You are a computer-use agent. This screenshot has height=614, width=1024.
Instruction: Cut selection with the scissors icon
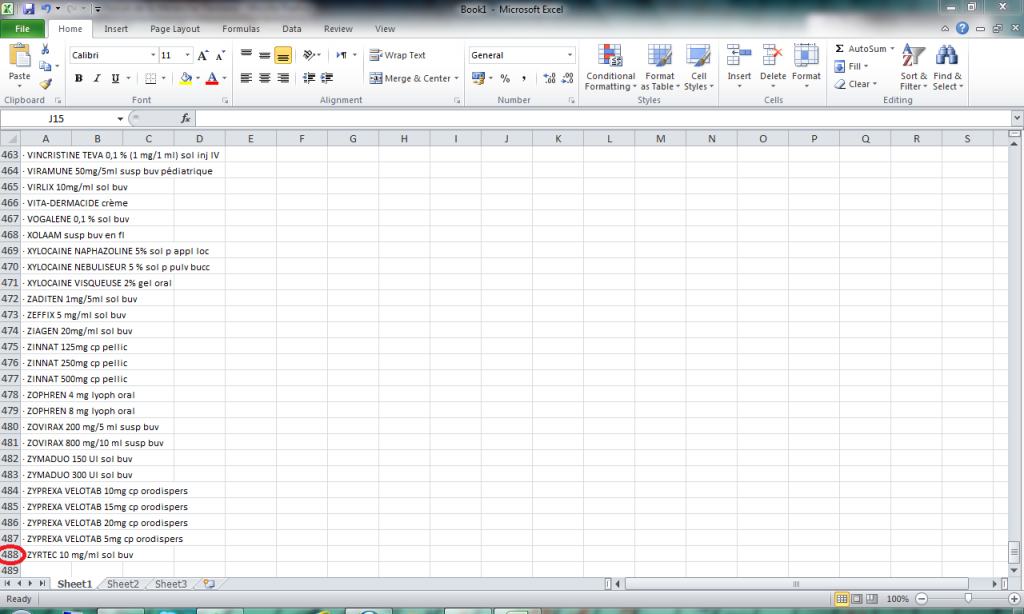45,49
